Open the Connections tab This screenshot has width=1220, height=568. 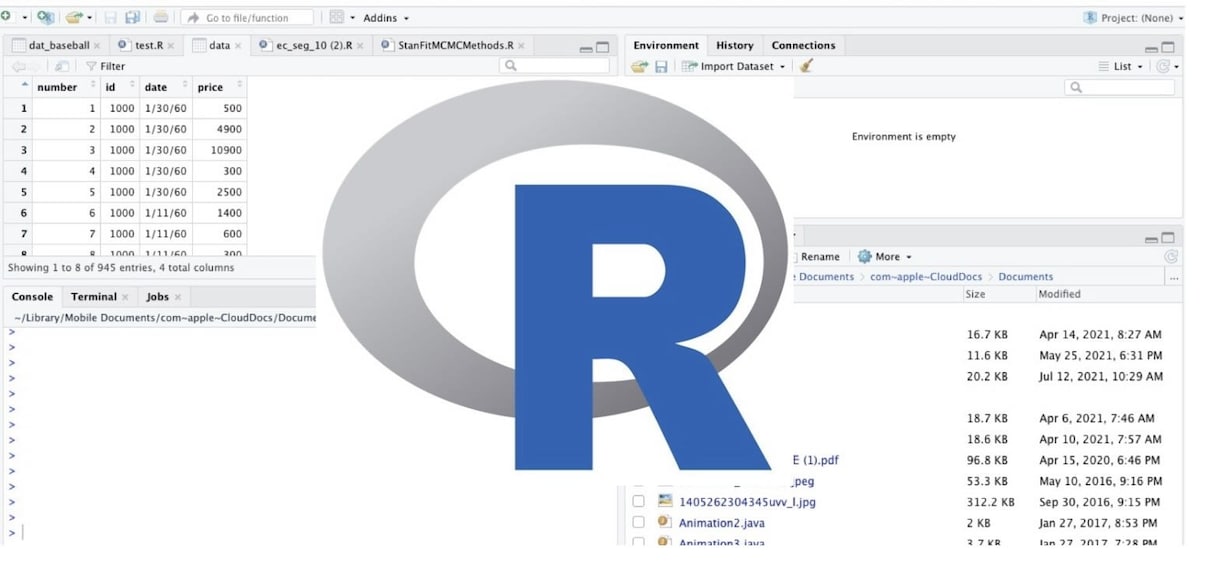tap(803, 45)
